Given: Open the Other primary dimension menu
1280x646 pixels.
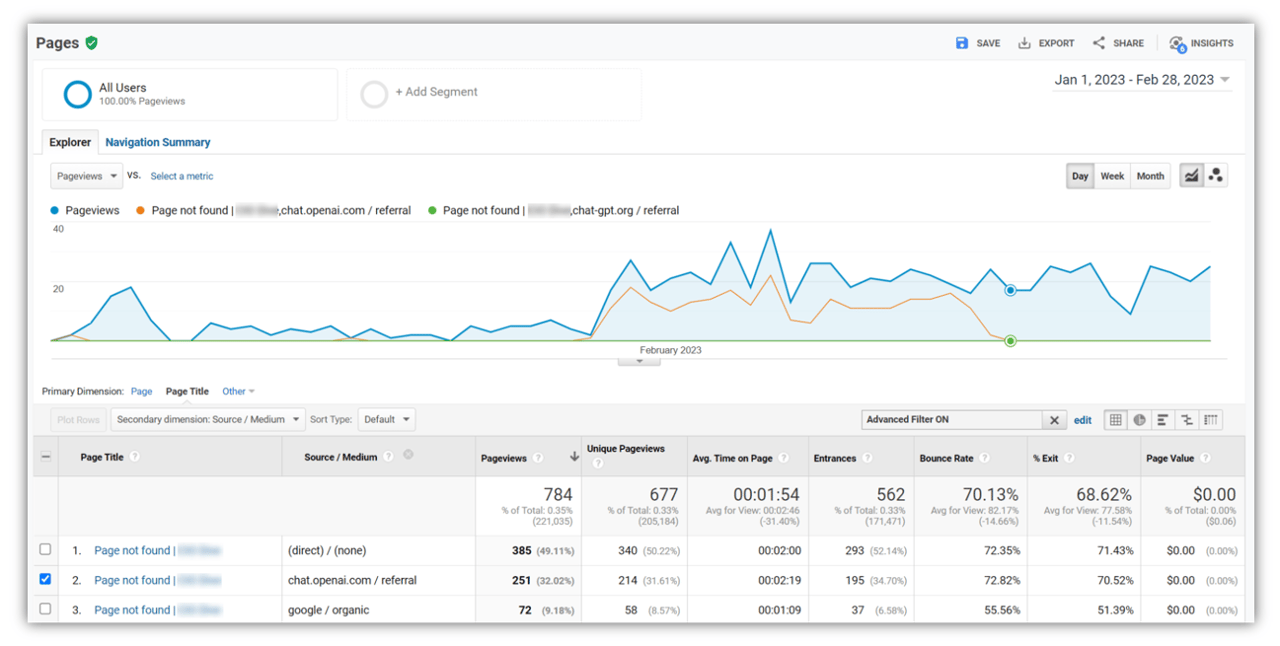Looking at the screenshot, I should coord(237,391).
